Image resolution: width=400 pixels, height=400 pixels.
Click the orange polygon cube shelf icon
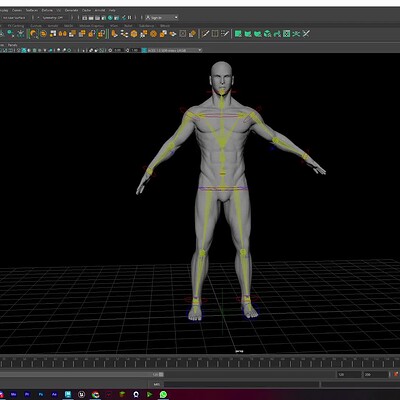(134, 34)
